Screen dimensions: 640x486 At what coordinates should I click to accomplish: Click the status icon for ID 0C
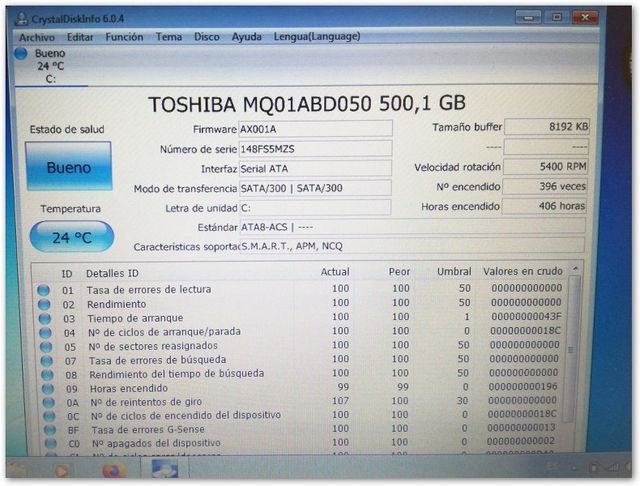coord(49,416)
